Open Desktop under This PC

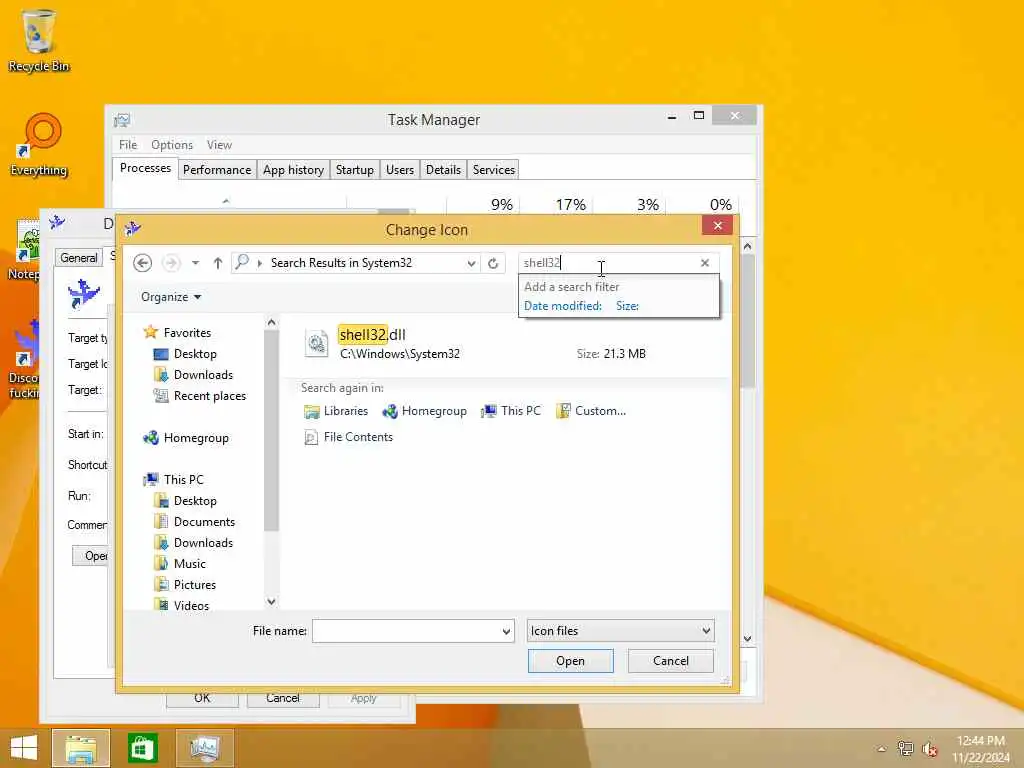[185, 501]
